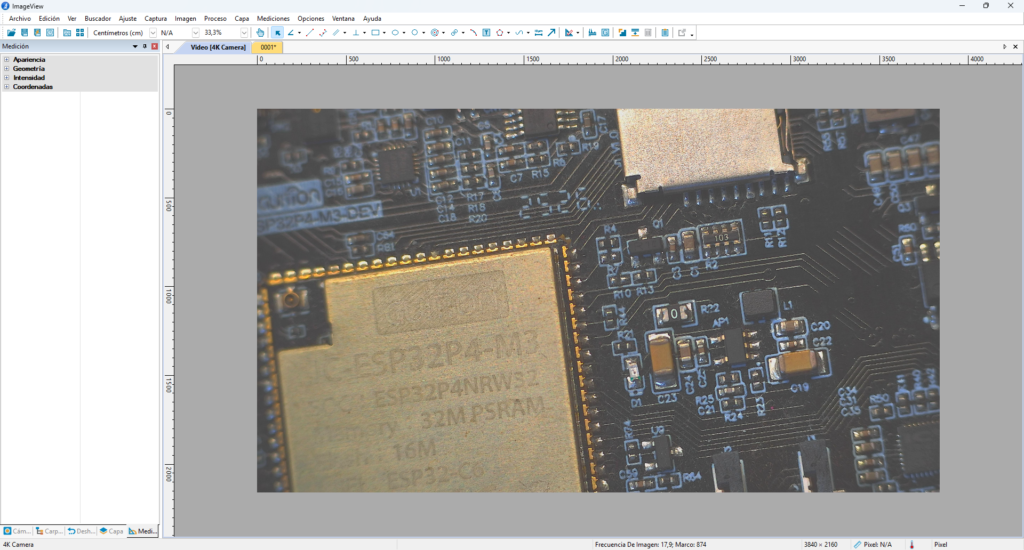Open the Opciones menu
The height and width of the screenshot is (550, 1024).
coord(311,18)
